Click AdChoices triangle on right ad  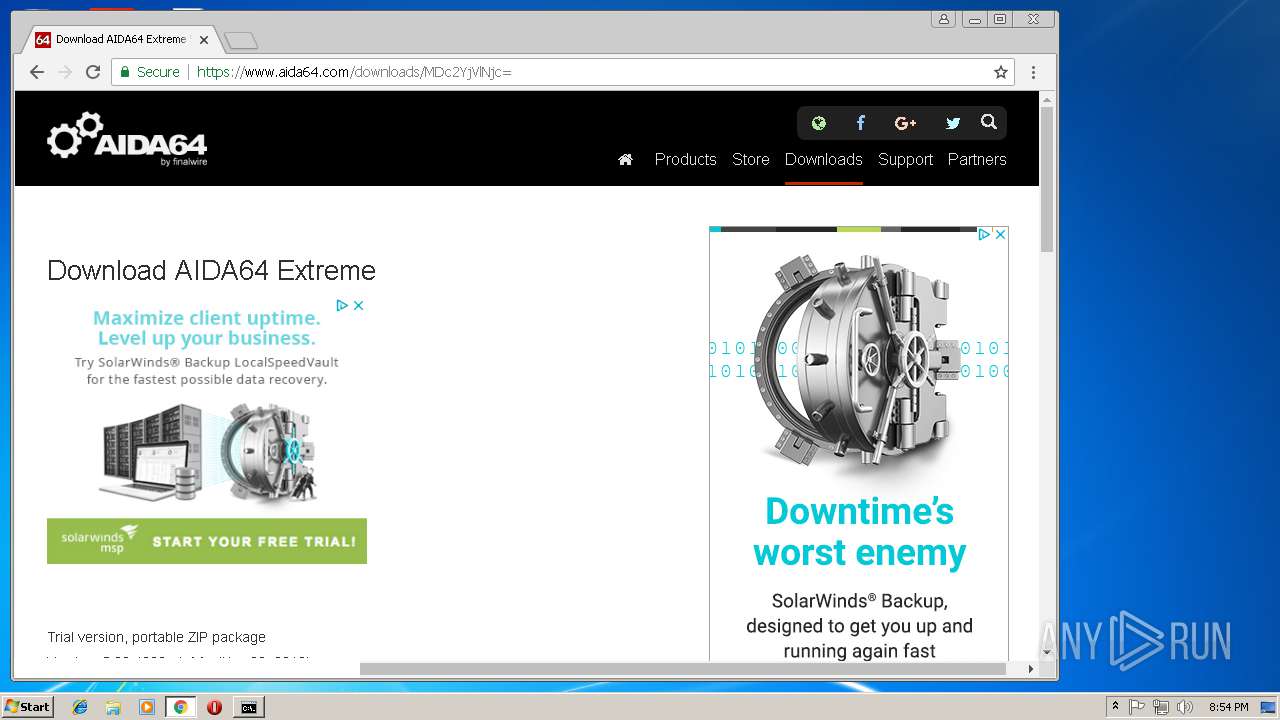click(x=984, y=234)
